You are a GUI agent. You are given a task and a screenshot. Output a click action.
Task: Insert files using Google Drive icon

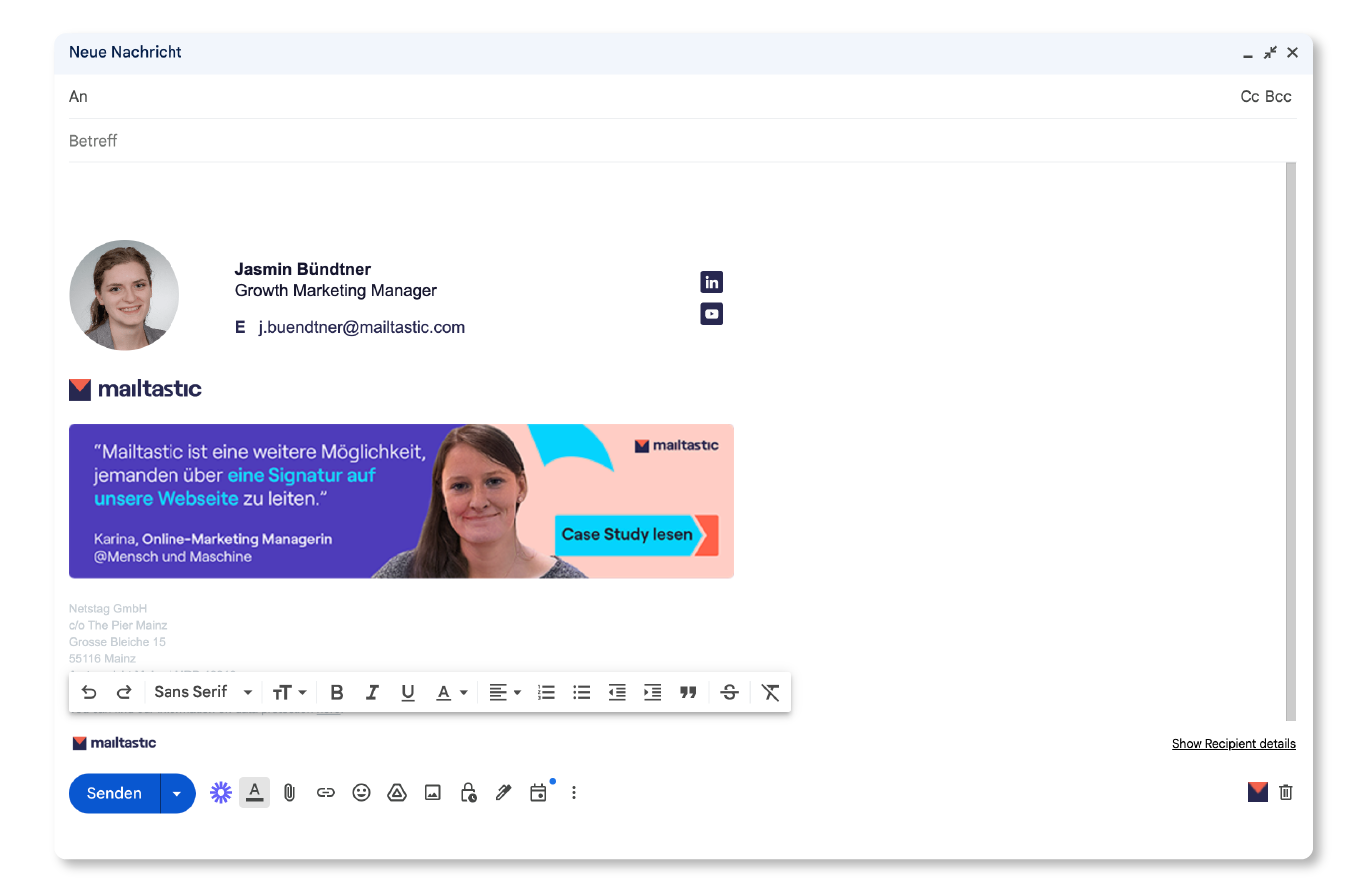(x=397, y=793)
